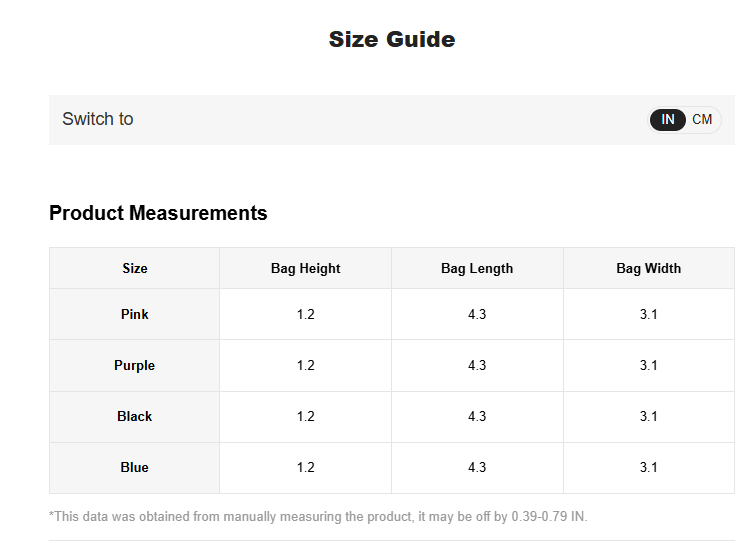Select the Bag Length column header

[477, 268]
